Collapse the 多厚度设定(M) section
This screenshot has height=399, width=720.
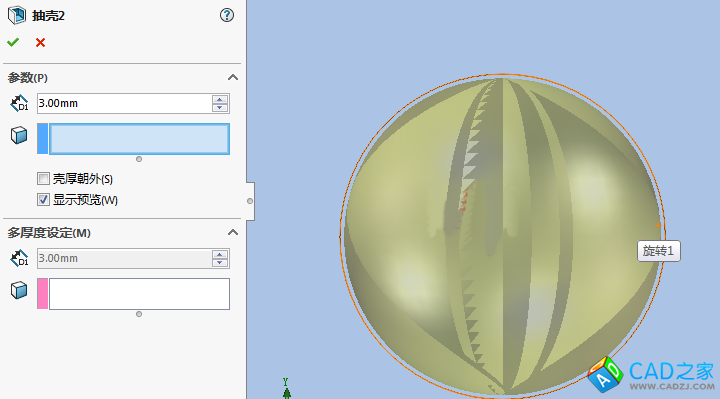[233, 232]
